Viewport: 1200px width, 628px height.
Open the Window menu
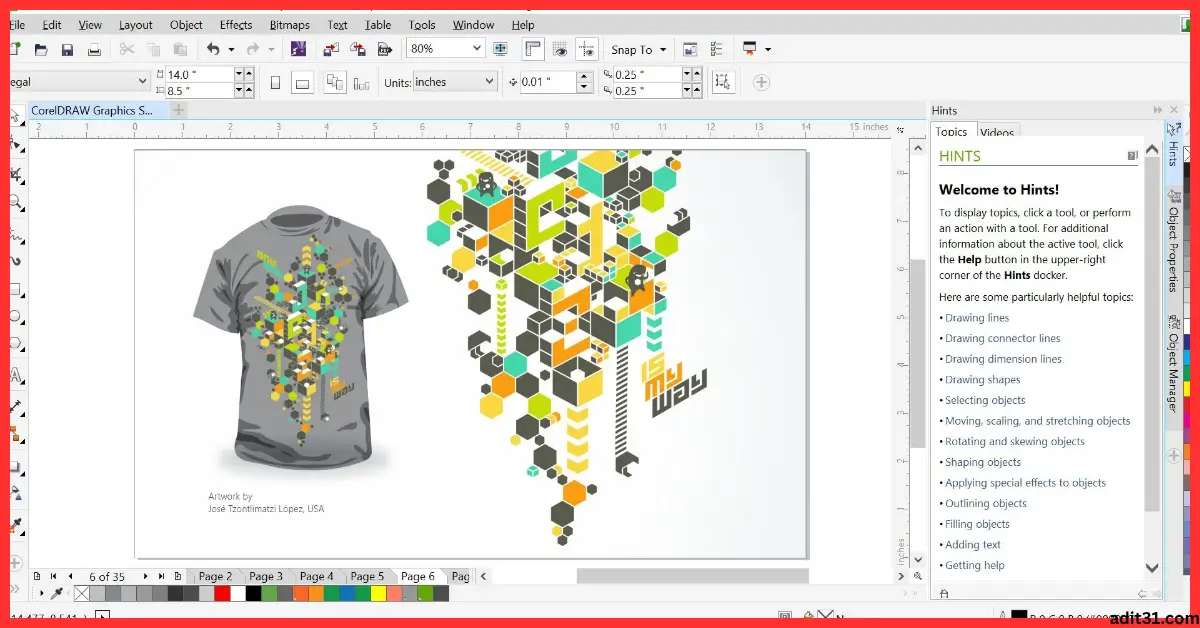[x=473, y=25]
